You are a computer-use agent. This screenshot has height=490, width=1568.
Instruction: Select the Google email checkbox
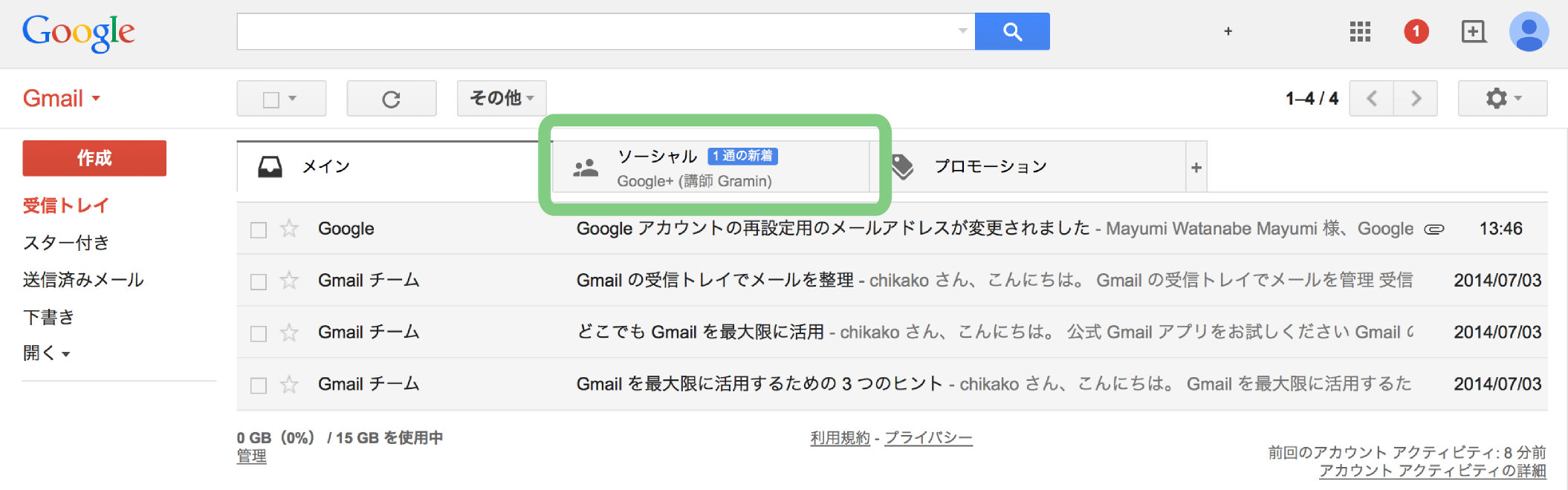pyautogui.click(x=259, y=230)
